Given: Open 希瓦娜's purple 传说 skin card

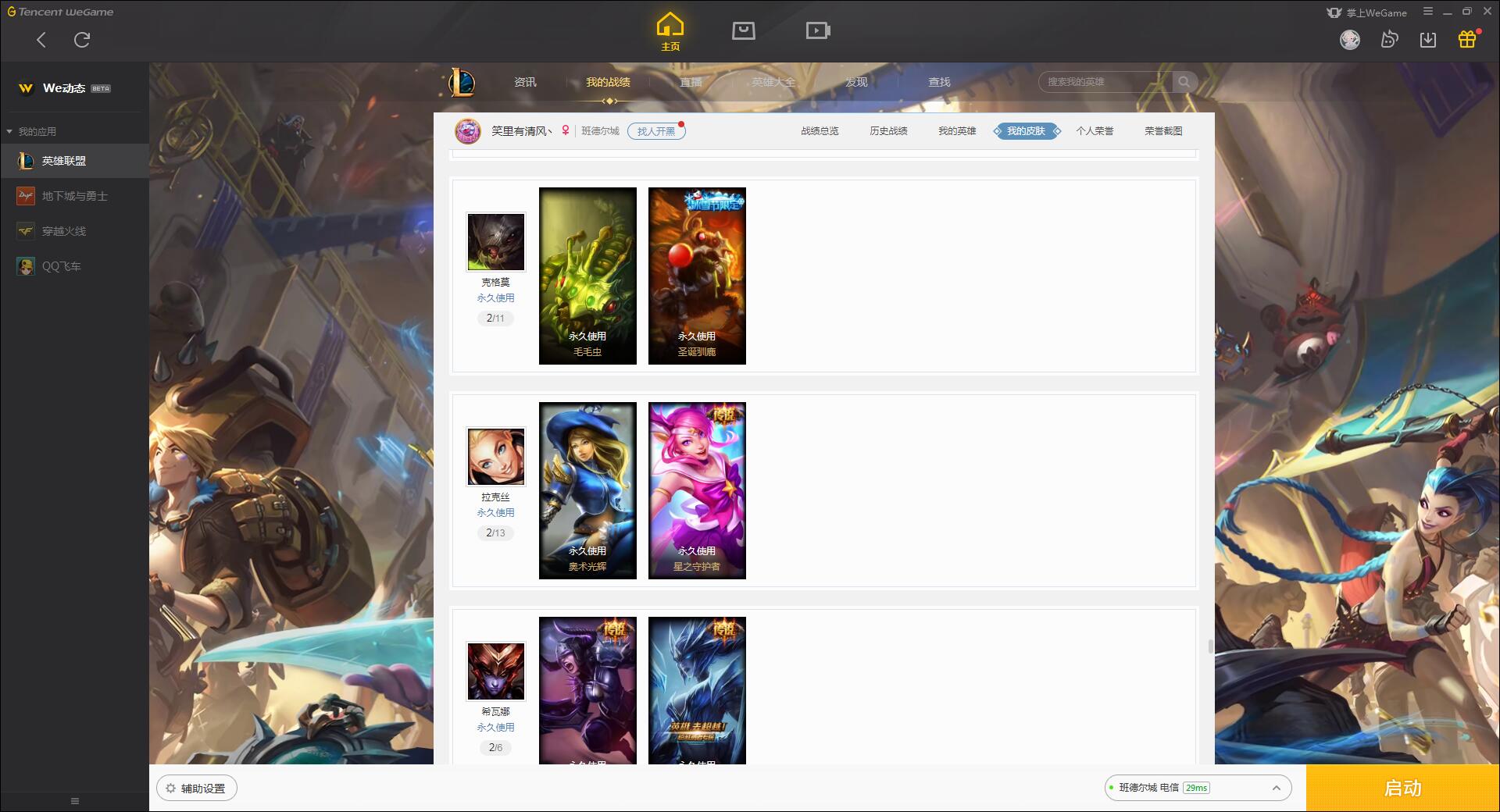Looking at the screenshot, I should coord(587,690).
